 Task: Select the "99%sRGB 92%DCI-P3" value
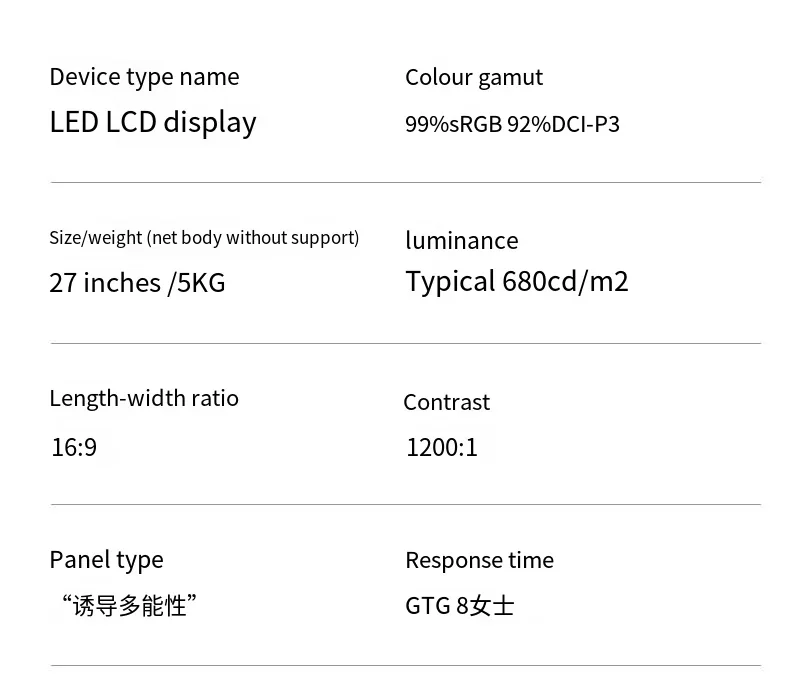(x=512, y=124)
